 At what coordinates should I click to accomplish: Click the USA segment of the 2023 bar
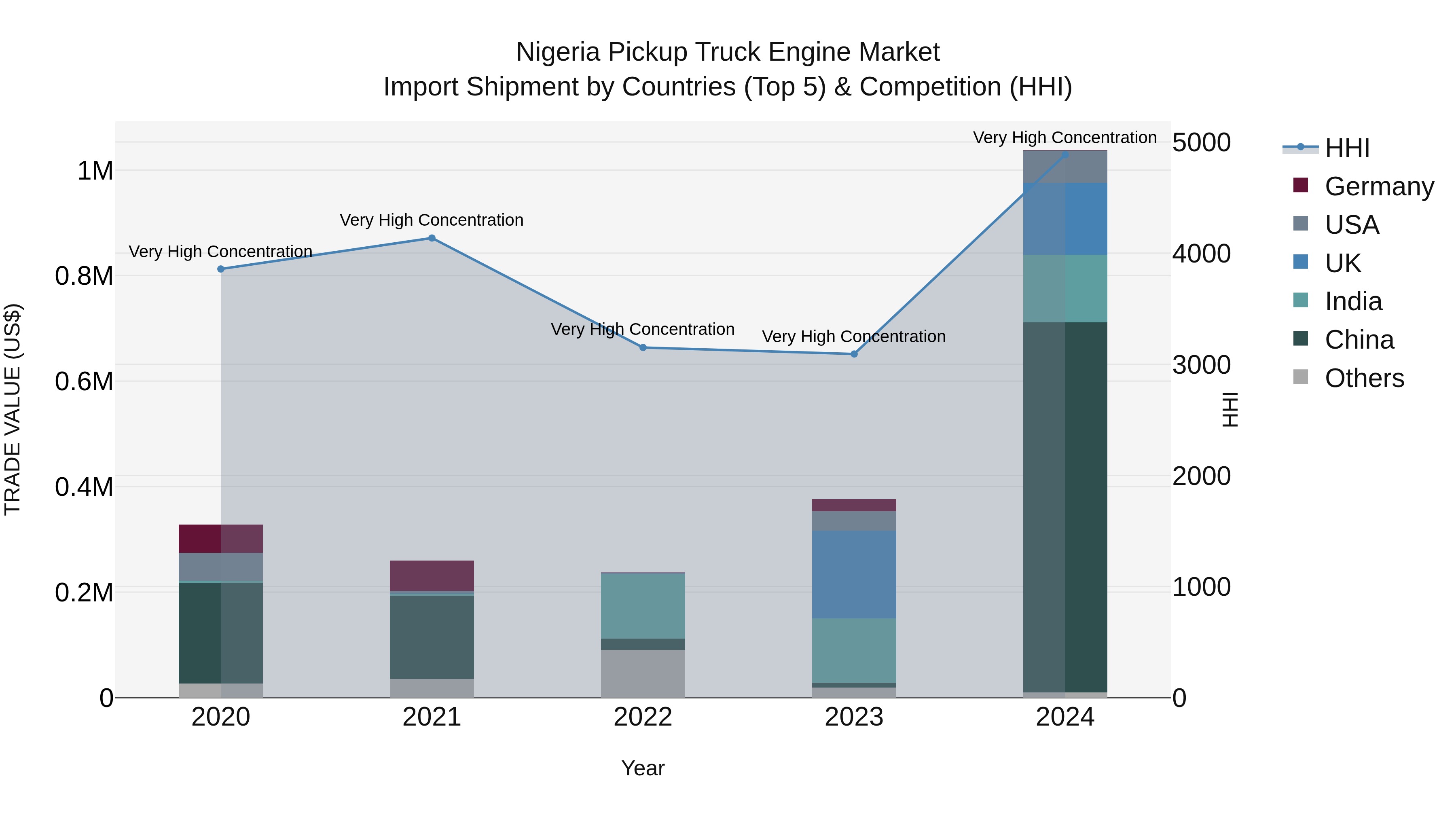point(854,521)
